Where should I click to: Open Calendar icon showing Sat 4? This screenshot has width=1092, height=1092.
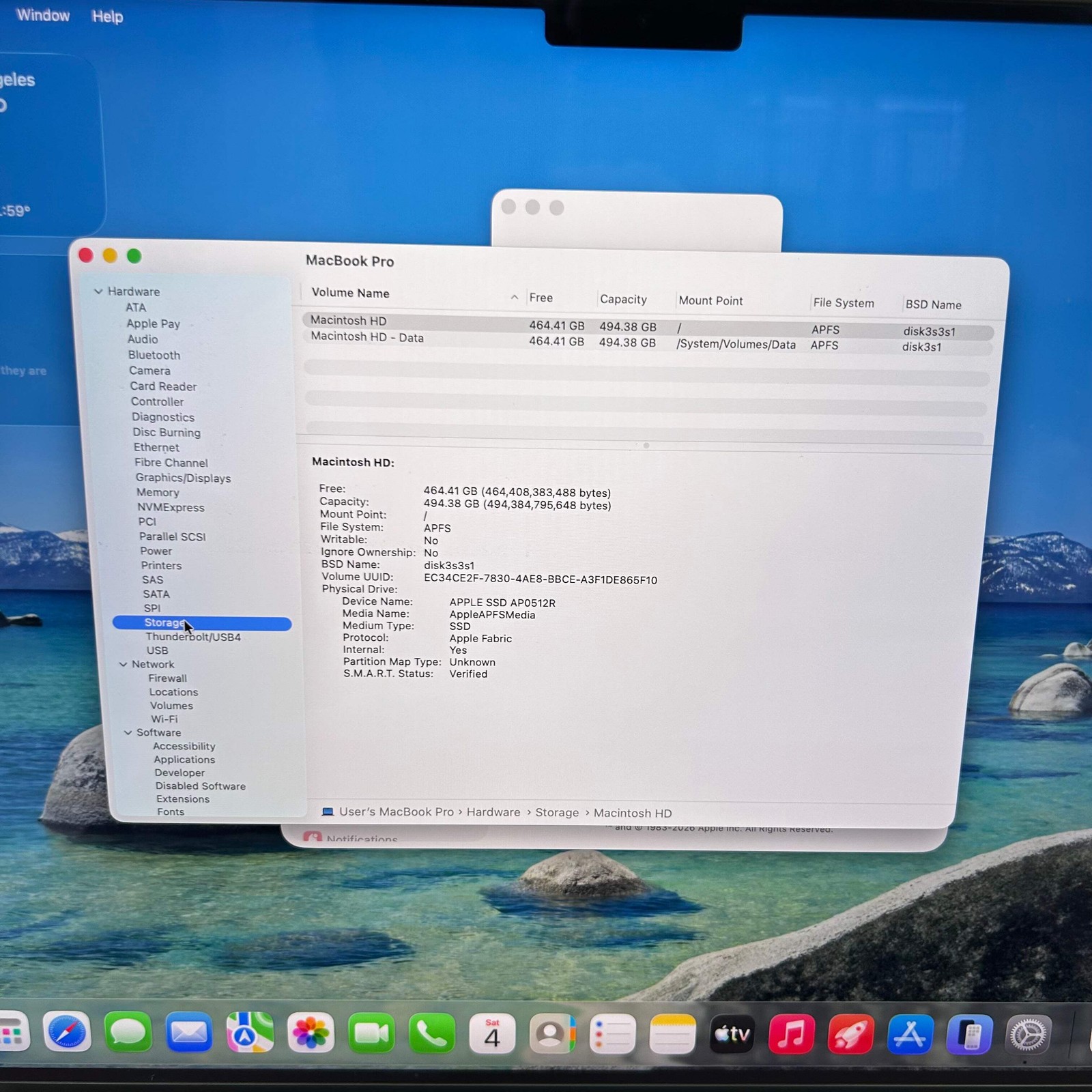pyautogui.click(x=492, y=1033)
